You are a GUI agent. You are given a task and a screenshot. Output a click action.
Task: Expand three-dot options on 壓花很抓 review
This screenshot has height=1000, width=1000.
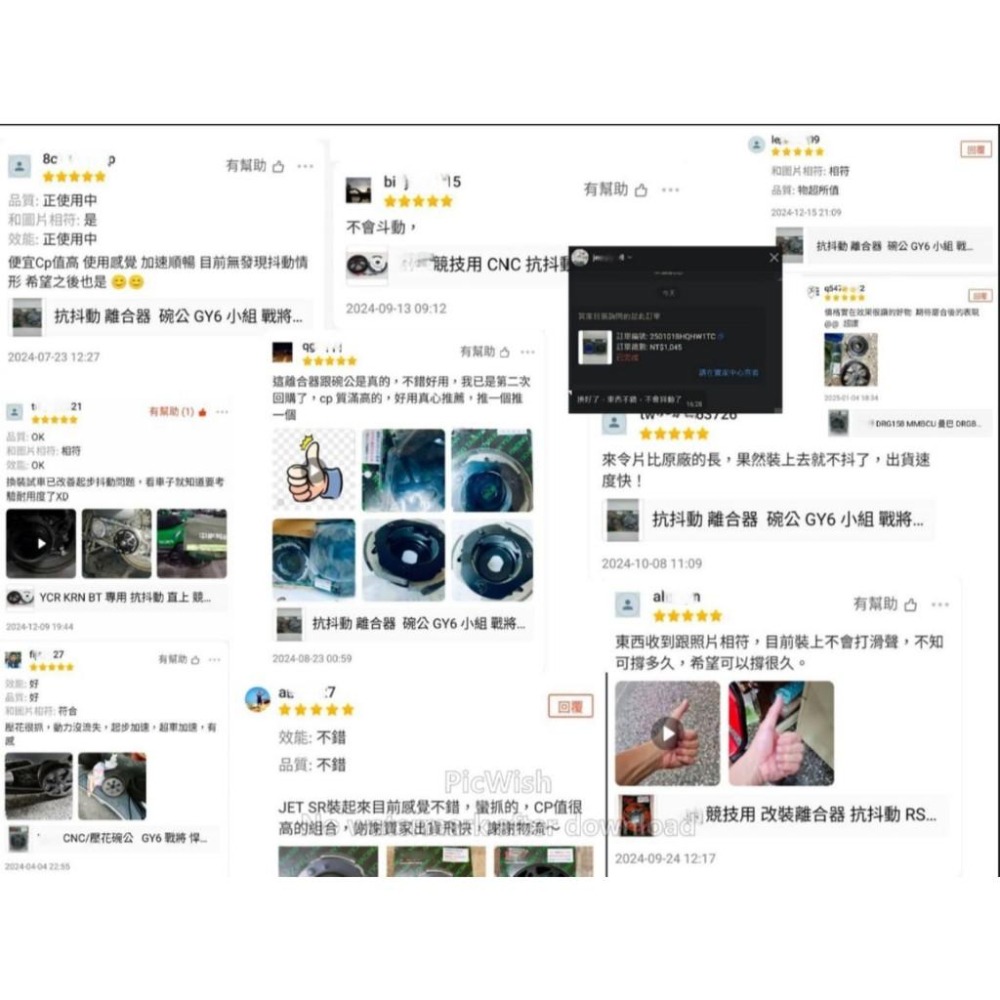click(x=214, y=659)
